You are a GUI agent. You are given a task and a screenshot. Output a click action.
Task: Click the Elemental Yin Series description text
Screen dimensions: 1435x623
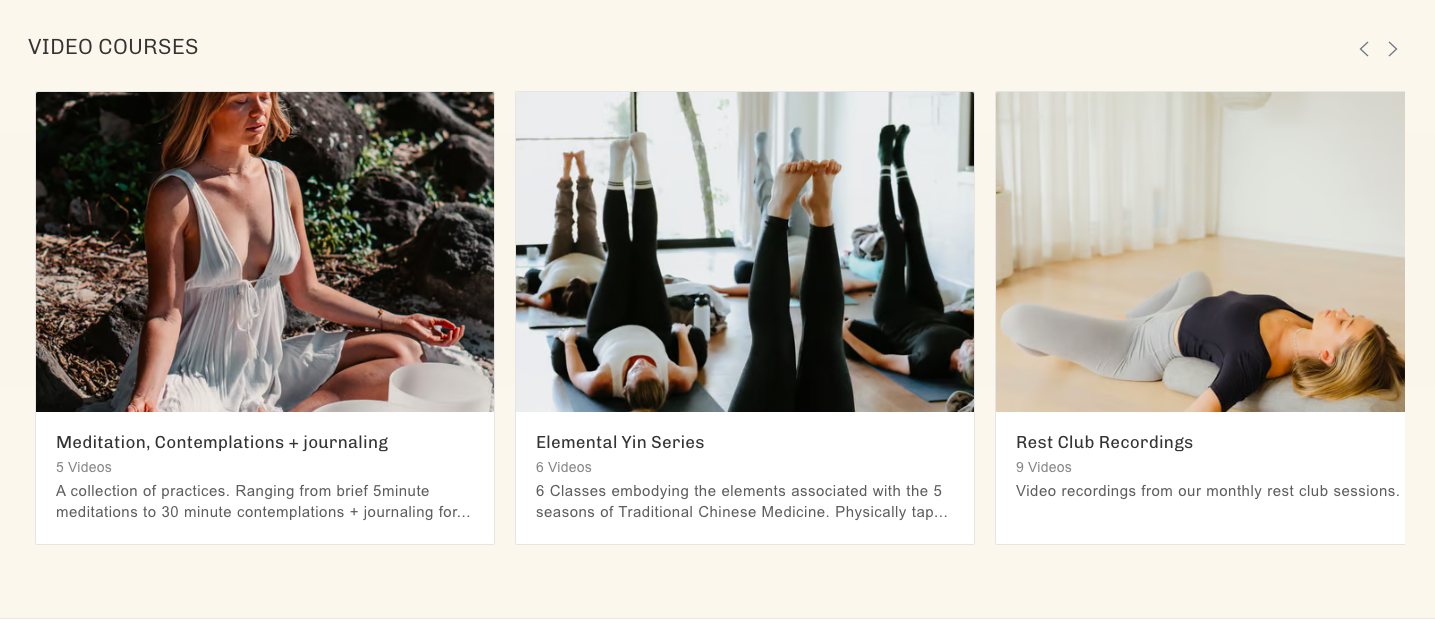point(742,501)
